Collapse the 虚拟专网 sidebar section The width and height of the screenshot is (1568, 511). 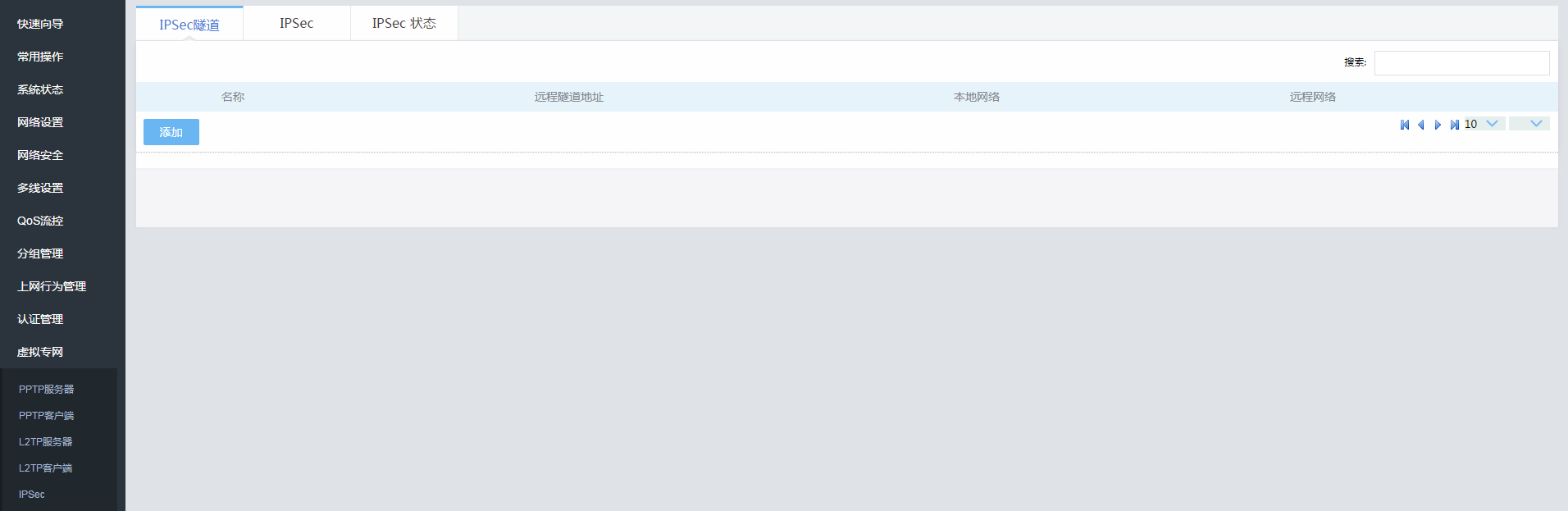40,352
